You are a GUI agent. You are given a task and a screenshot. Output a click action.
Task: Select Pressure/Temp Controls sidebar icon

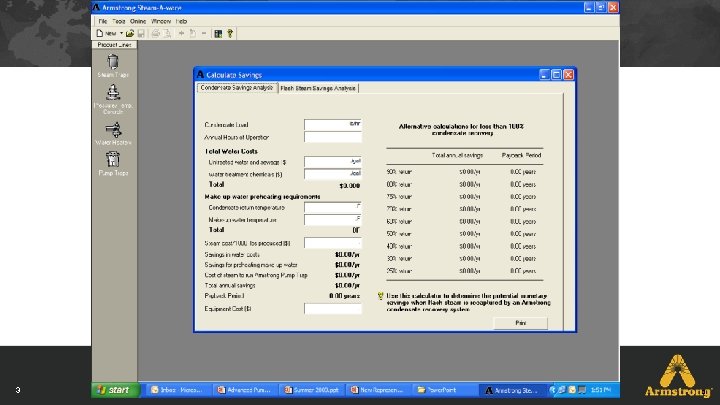[113, 99]
